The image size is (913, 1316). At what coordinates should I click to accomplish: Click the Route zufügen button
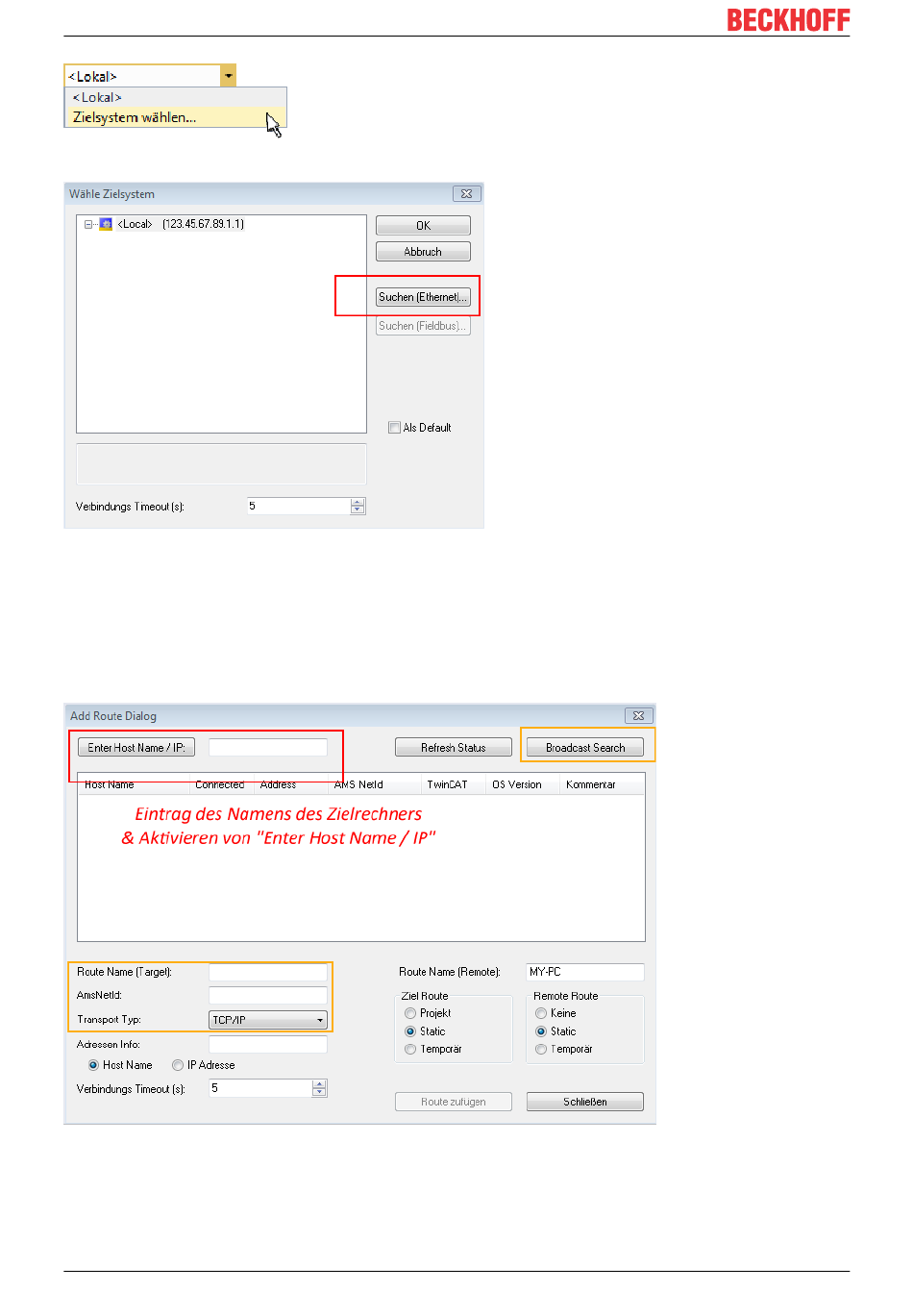click(454, 1102)
